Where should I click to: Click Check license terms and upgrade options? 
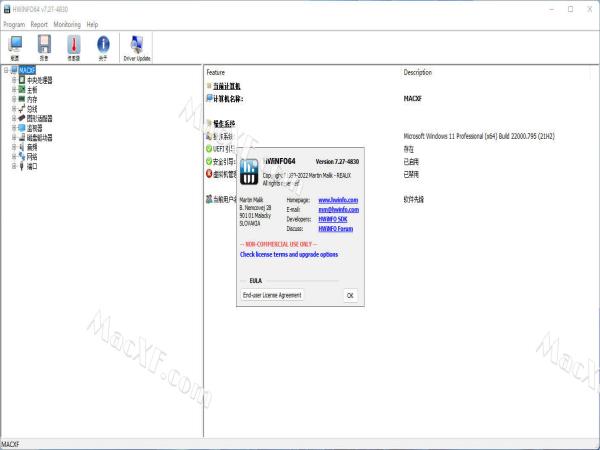[x=289, y=254]
